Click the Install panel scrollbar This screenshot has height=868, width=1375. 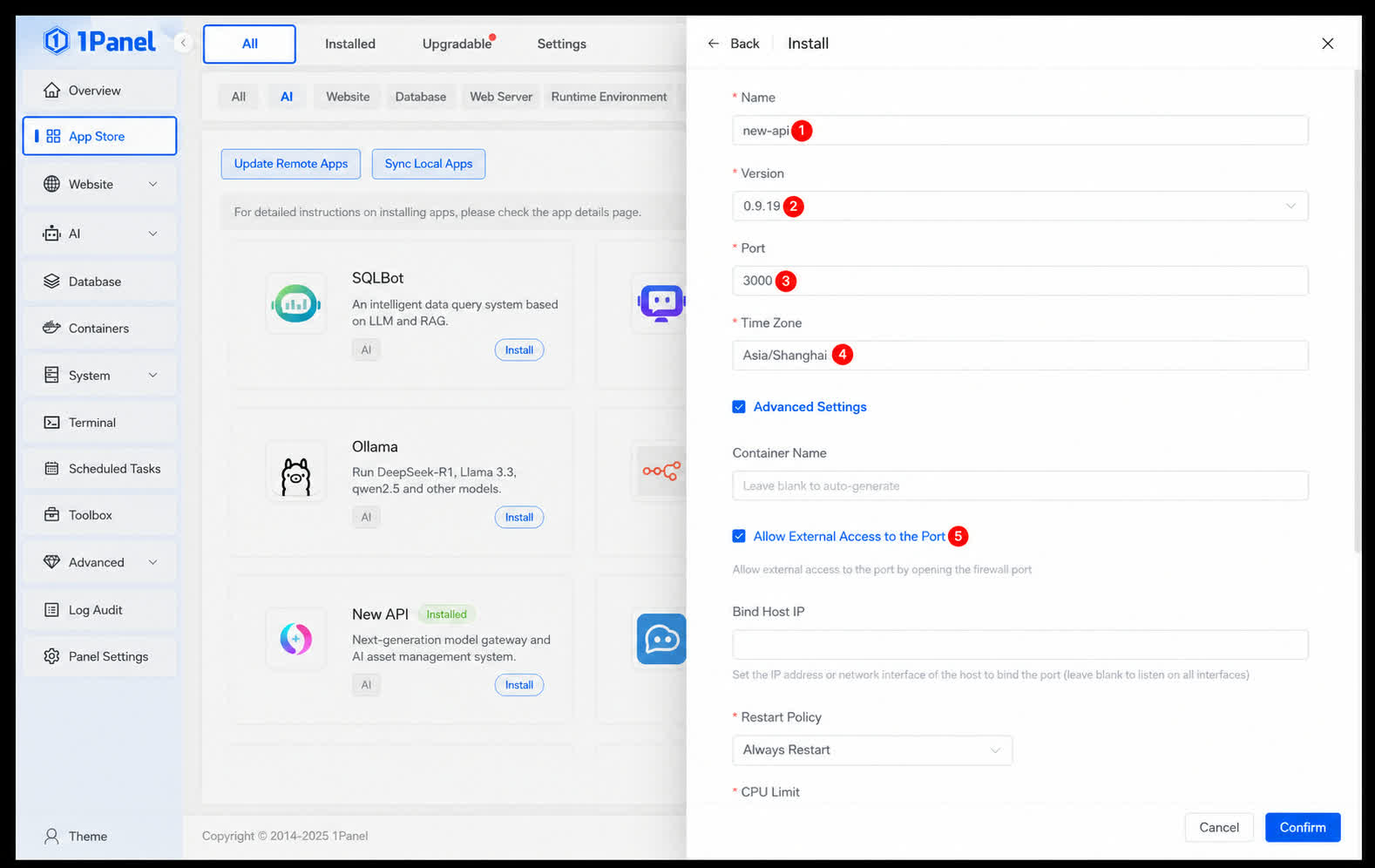point(1357,309)
